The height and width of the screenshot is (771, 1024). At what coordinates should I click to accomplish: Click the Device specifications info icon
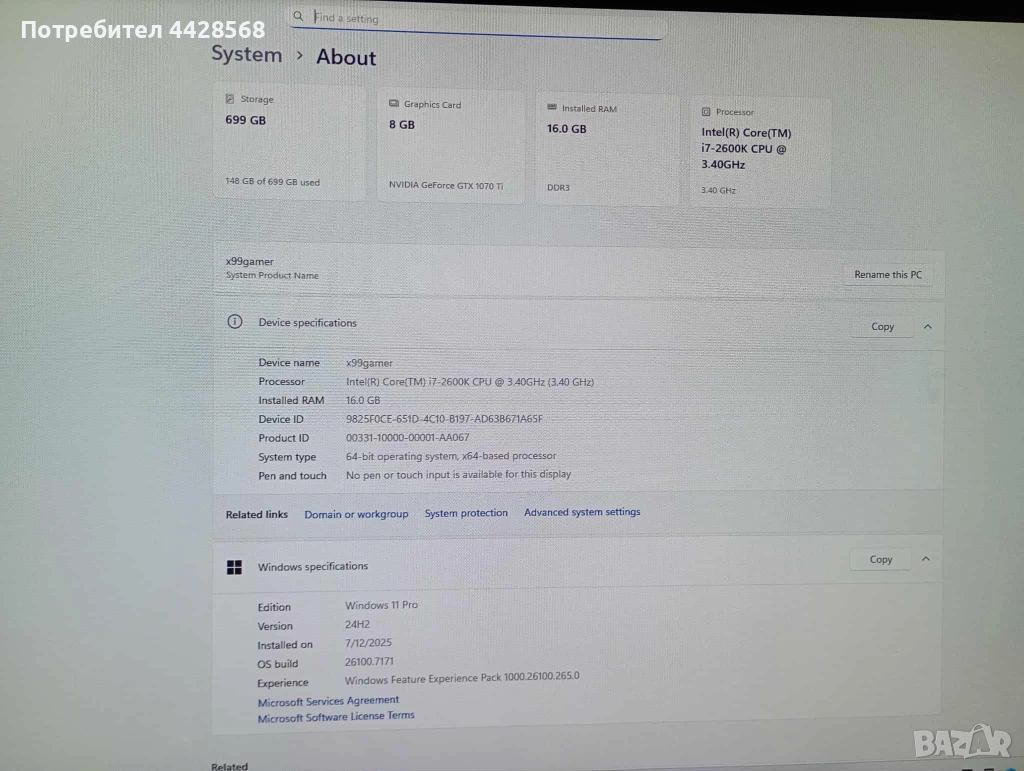pyautogui.click(x=234, y=321)
